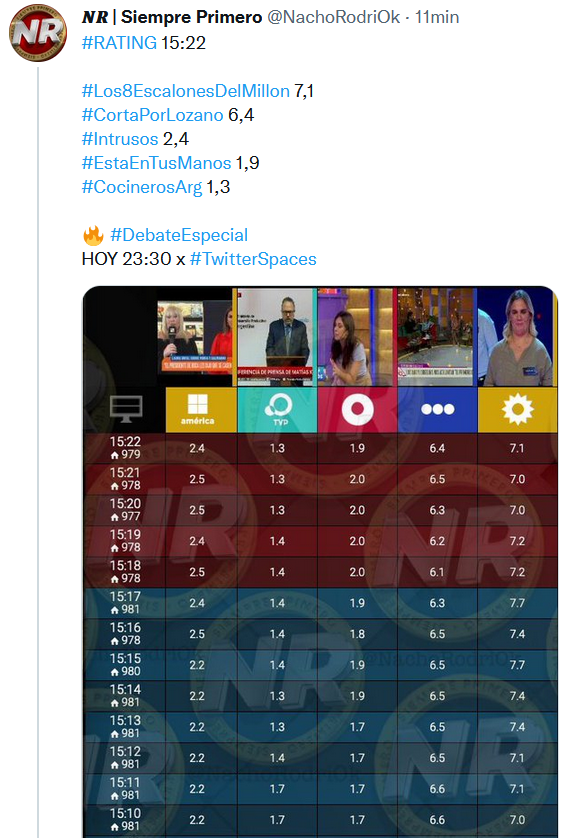Viewport: 568px width, 838px height.
Task: Click the fire emoji before DebateEspecial
Action: pyautogui.click(x=93, y=235)
